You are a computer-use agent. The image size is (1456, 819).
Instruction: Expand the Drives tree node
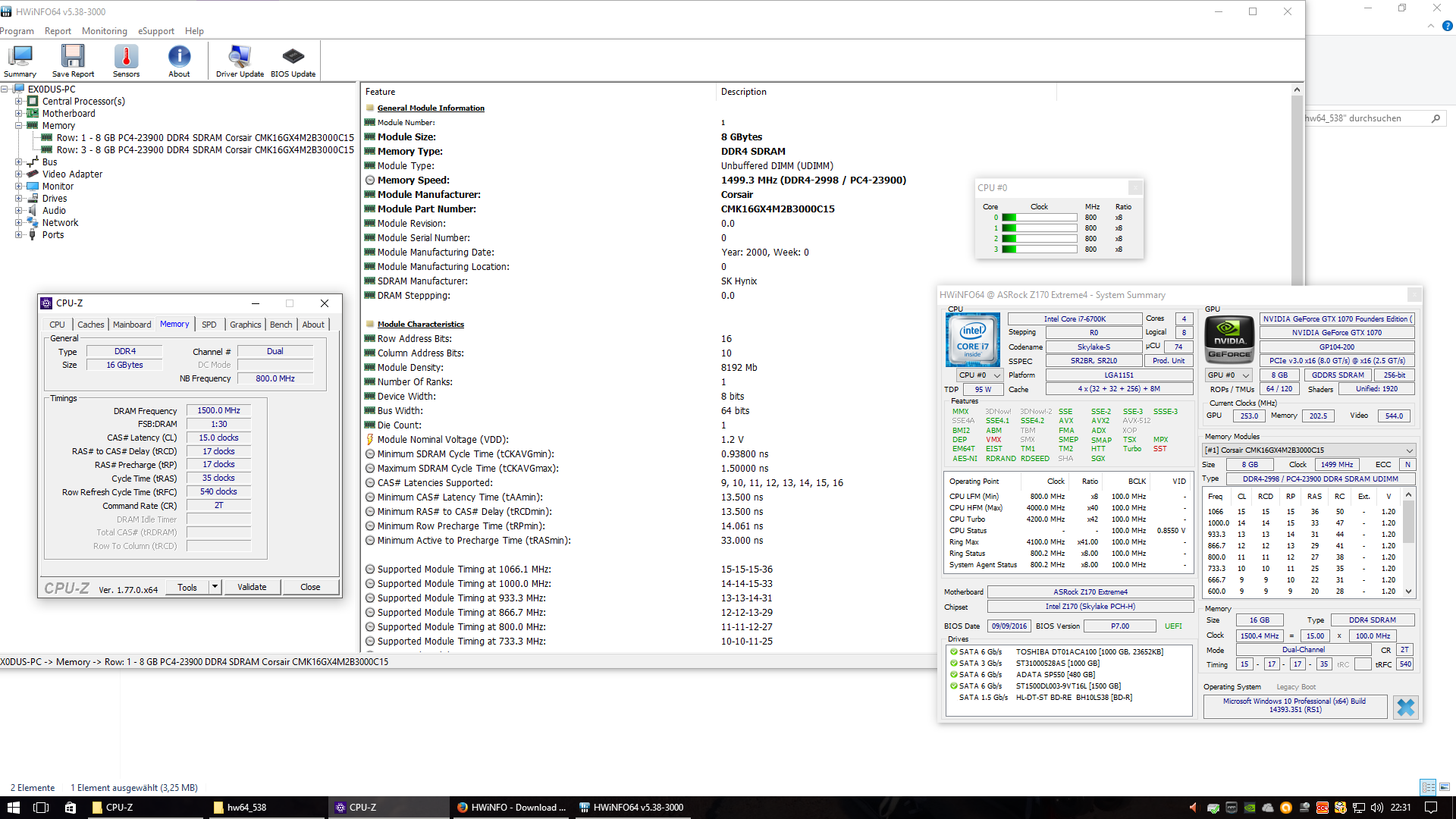[x=19, y=199]
